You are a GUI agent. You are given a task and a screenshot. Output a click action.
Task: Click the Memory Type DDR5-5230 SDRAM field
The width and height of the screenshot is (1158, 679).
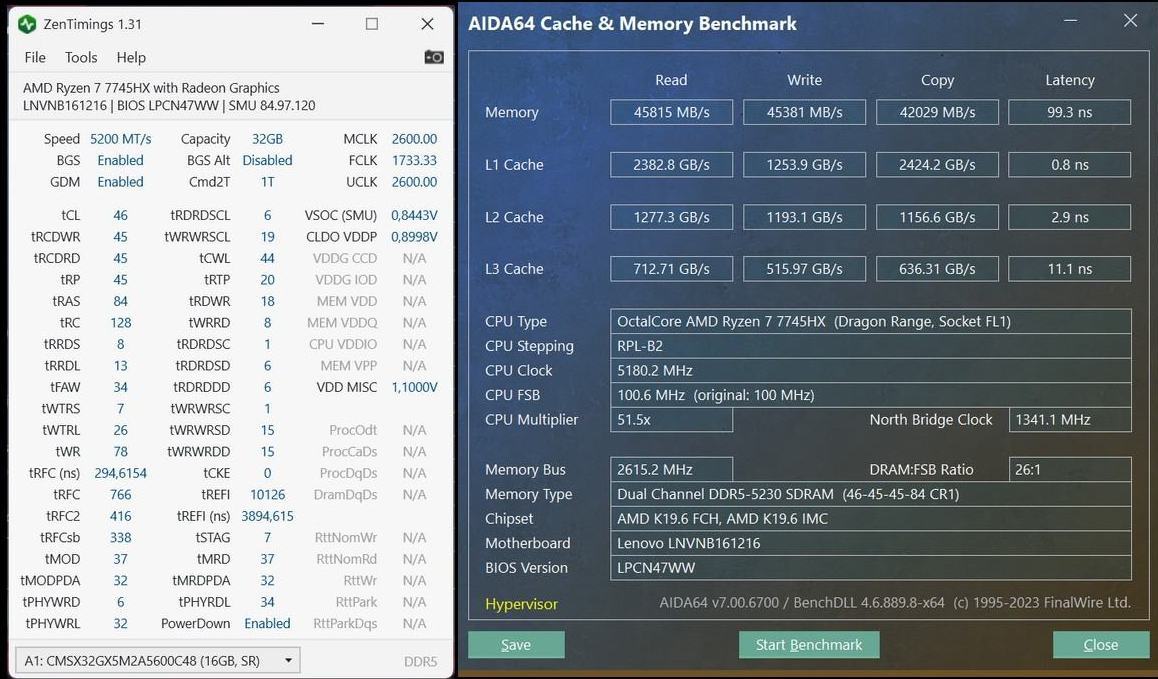871,494
